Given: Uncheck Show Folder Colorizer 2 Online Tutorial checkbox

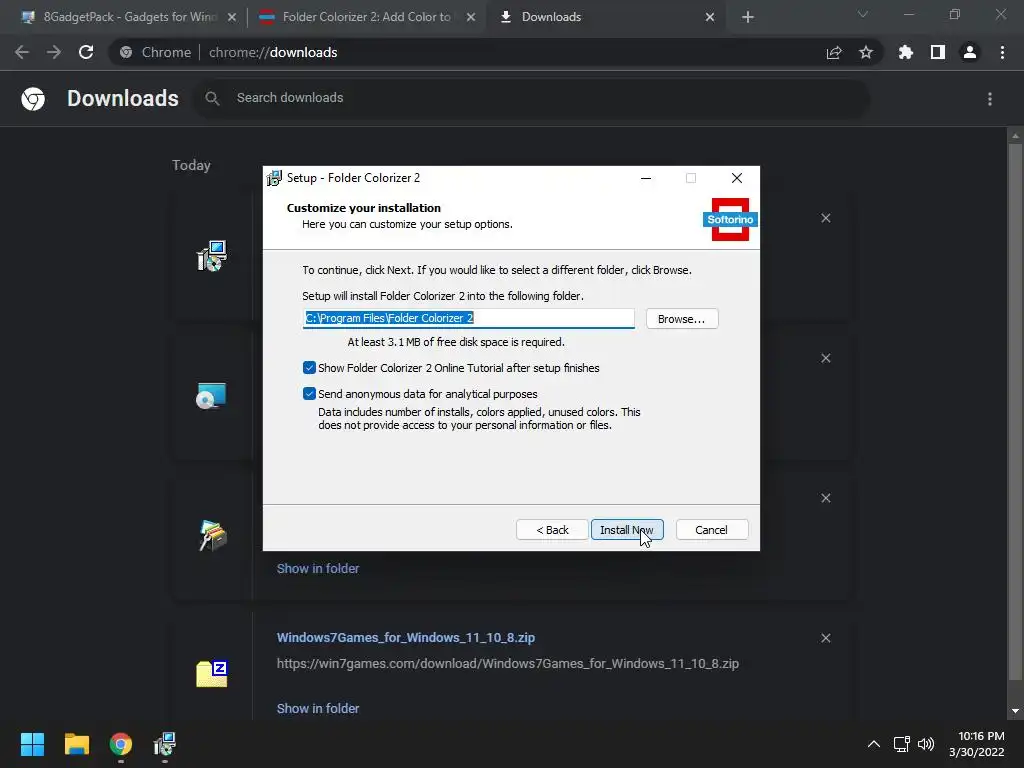Looking at the screenshot, I should click(x=310, y=368).
